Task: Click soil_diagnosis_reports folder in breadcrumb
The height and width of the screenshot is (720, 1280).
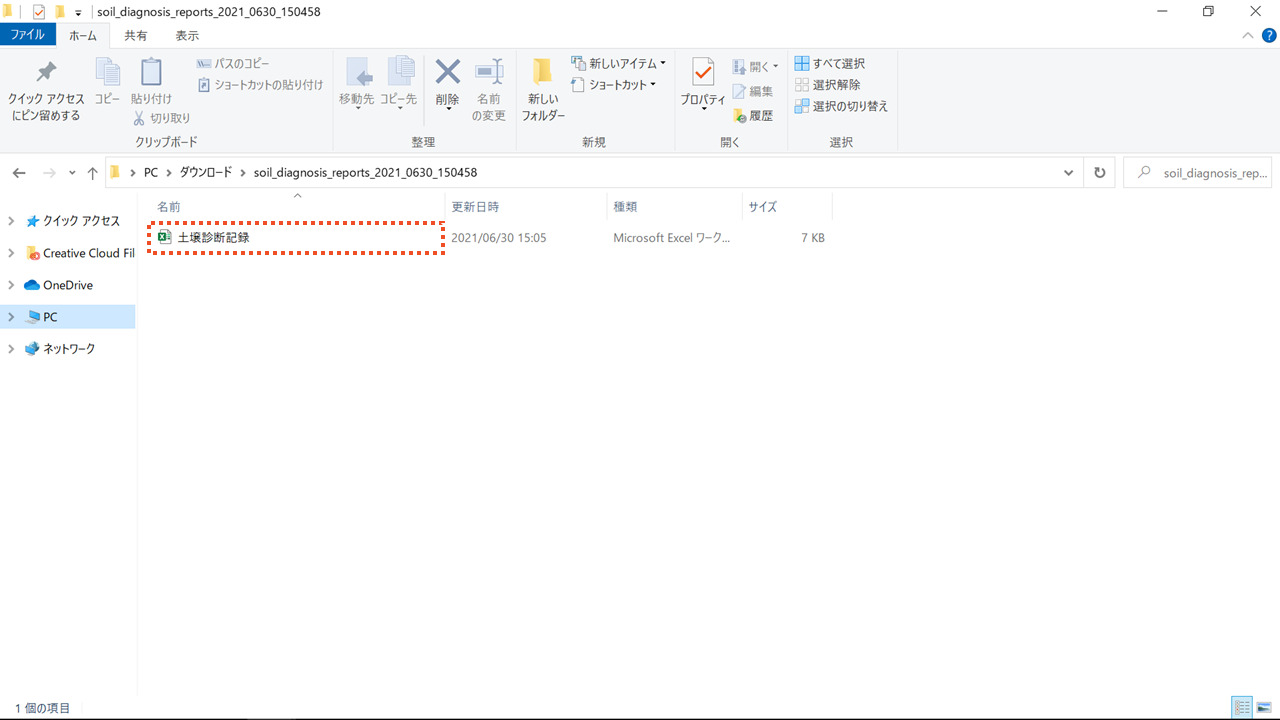Action: click(365, 173)
